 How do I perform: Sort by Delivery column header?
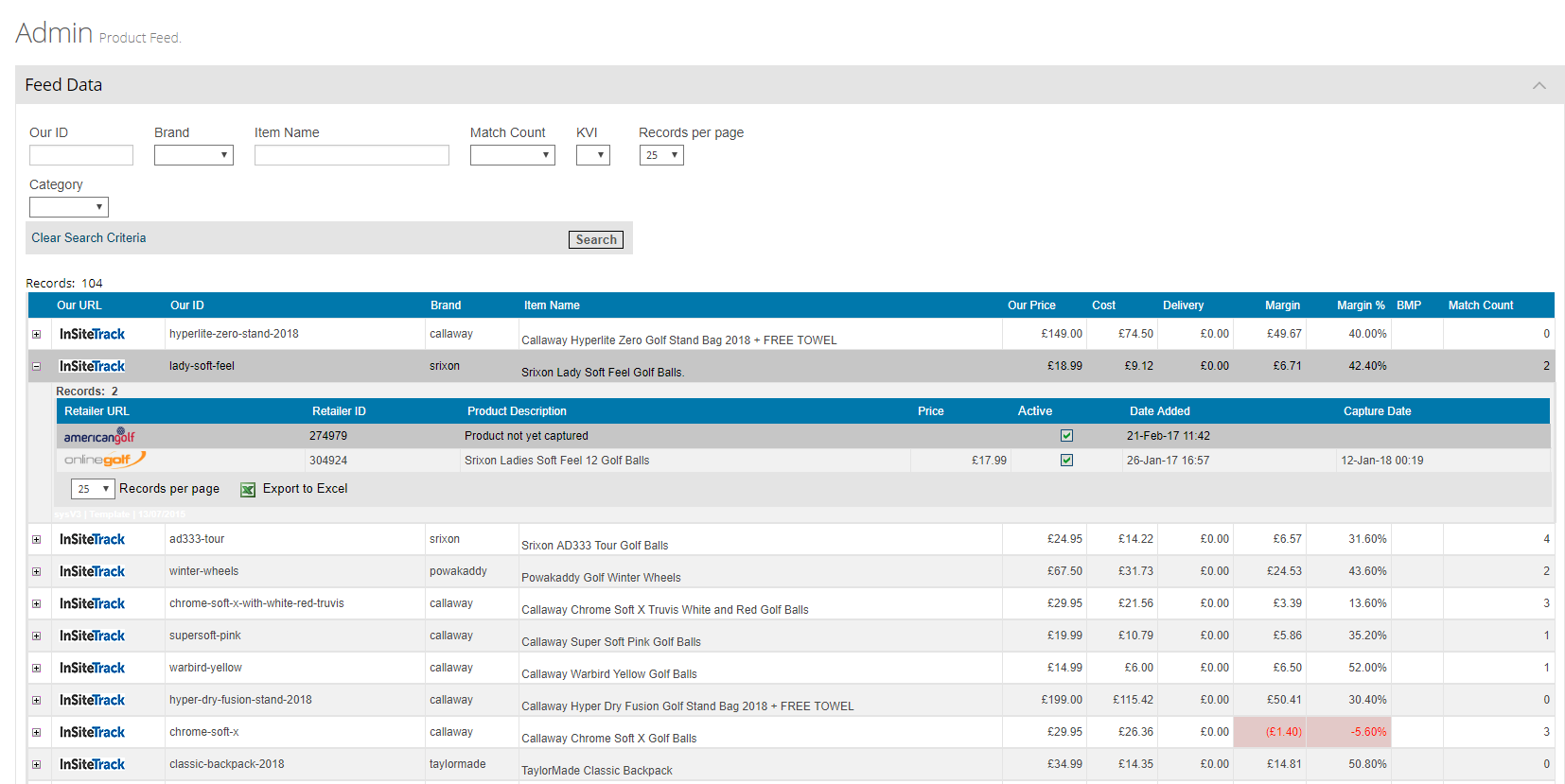1183,305
